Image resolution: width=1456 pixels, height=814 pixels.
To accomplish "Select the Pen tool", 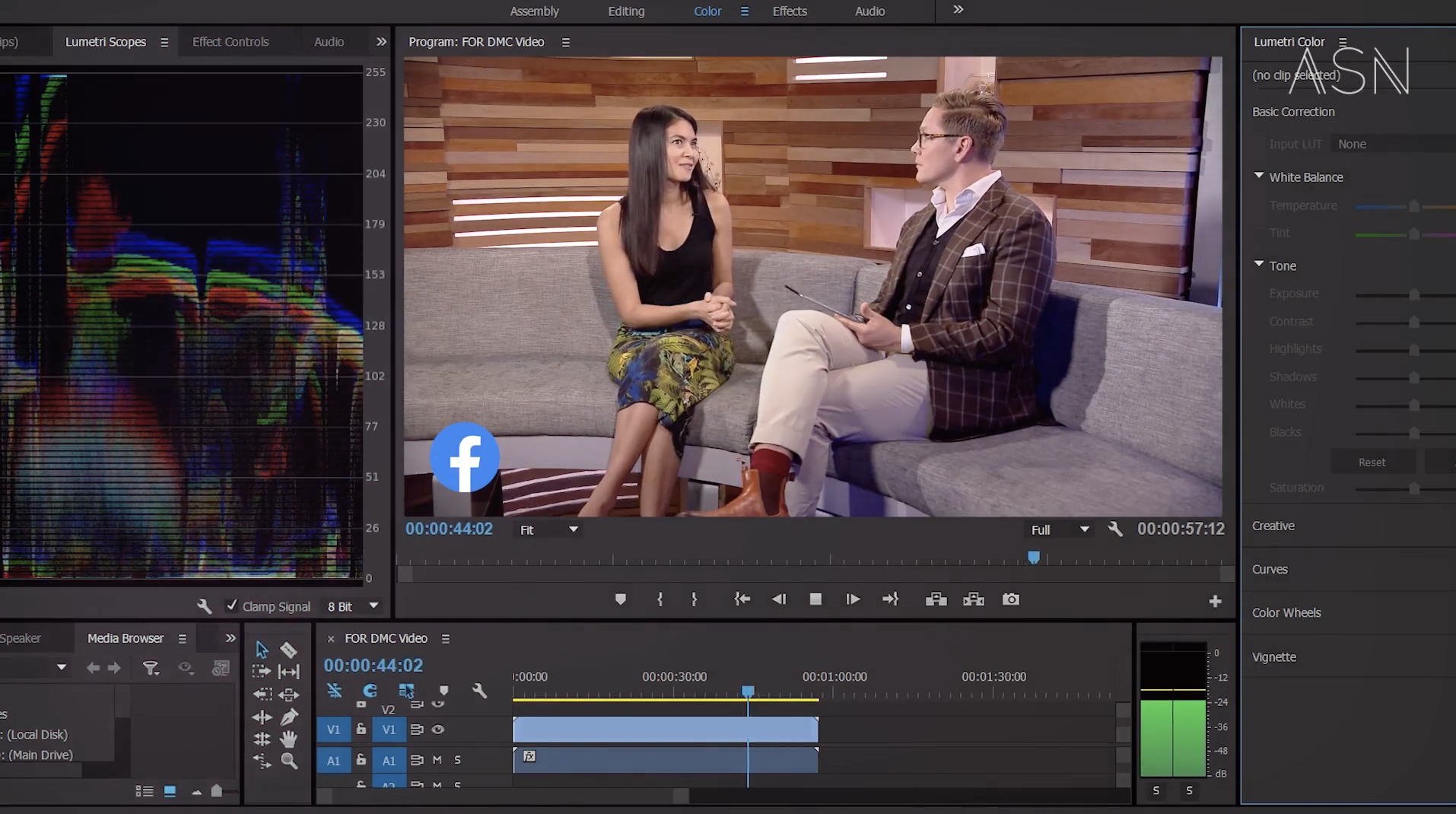I will pos(289,718).
